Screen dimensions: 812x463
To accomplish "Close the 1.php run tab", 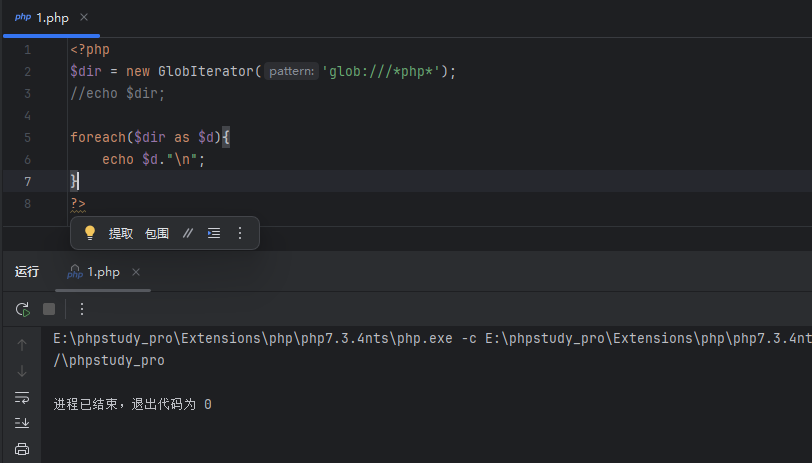I will click(136, 272).
